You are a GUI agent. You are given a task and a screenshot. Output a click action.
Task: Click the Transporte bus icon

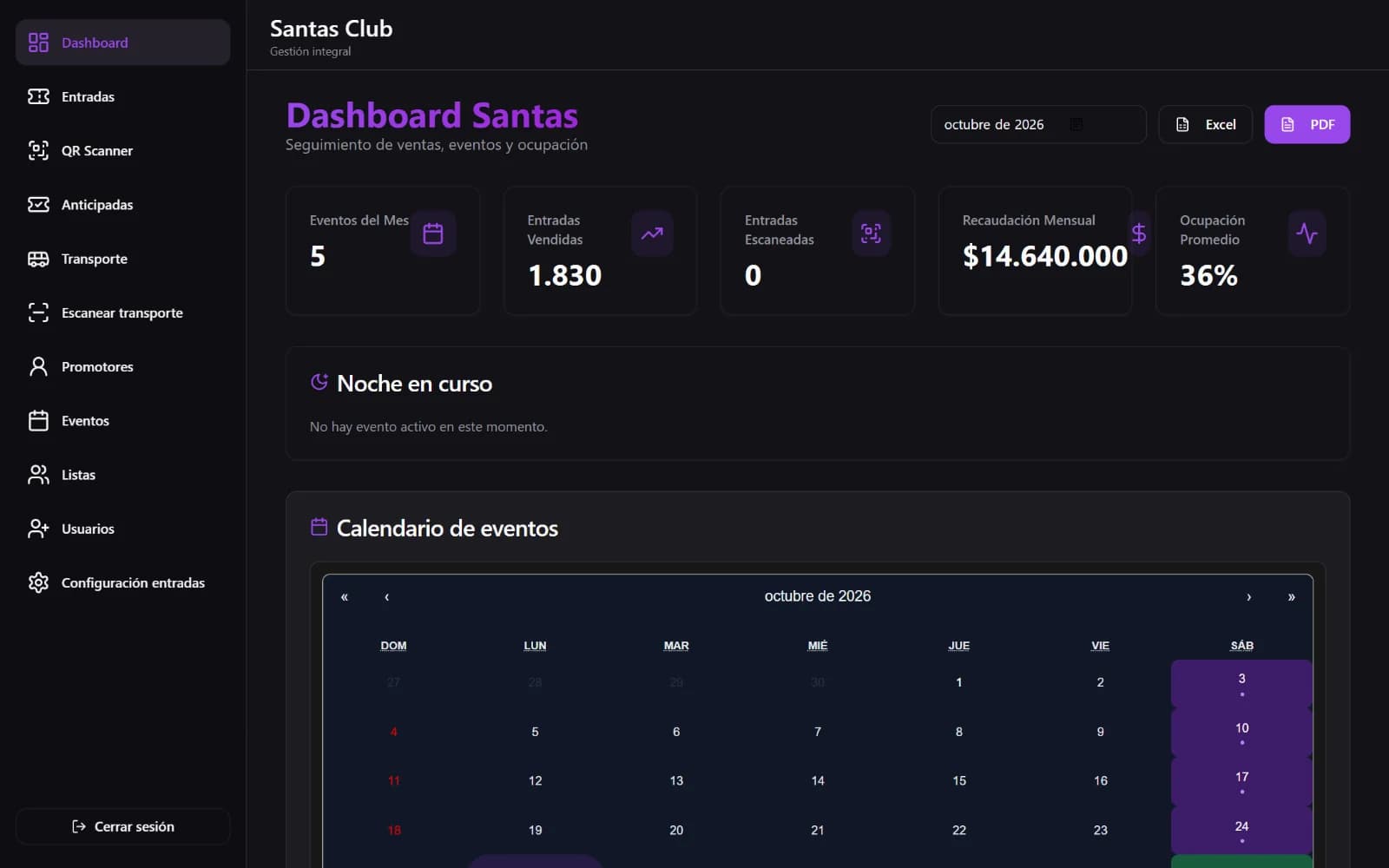click(x=38, y=259)
